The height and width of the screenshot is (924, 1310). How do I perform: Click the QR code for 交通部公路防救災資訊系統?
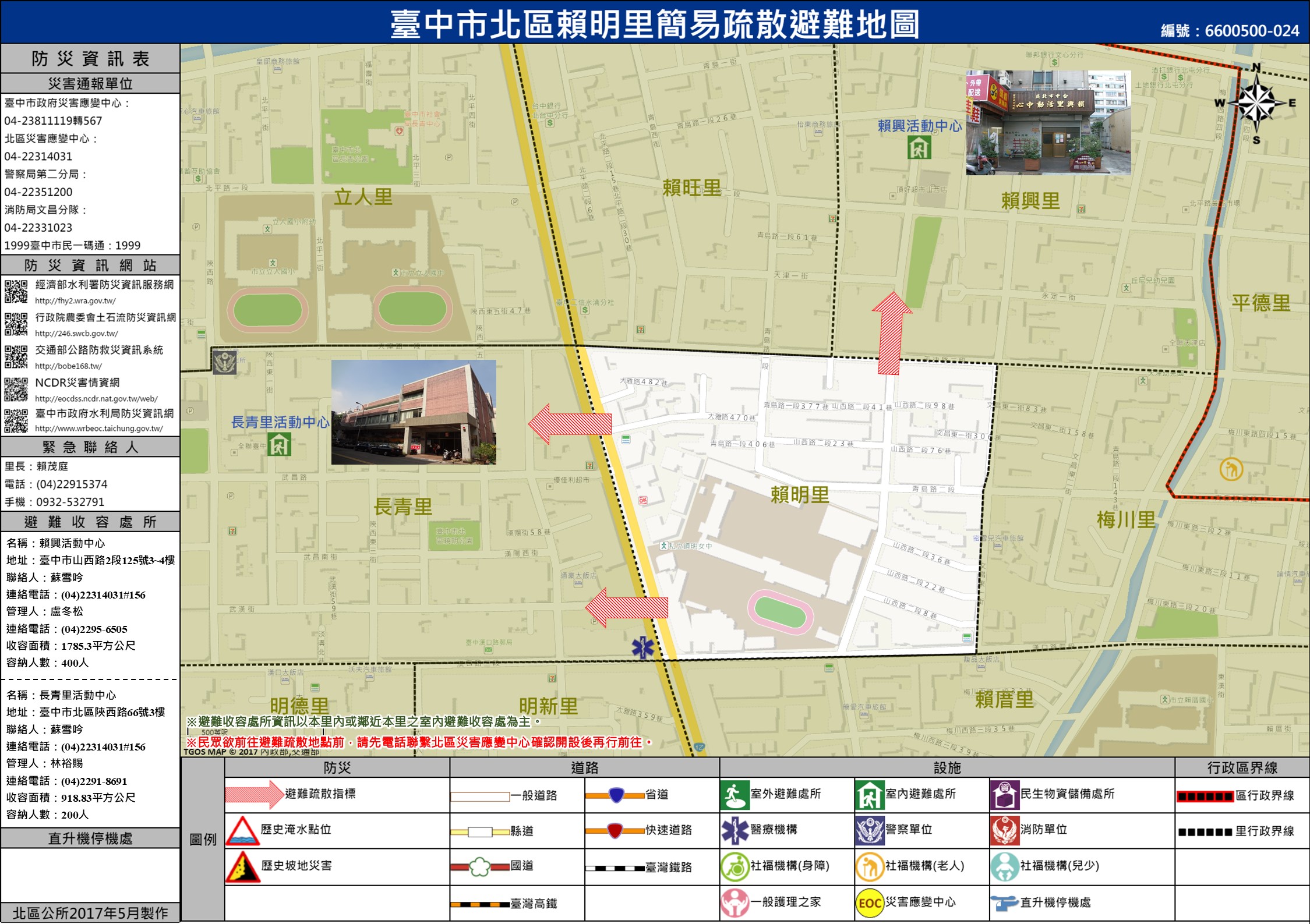[16, 356]
